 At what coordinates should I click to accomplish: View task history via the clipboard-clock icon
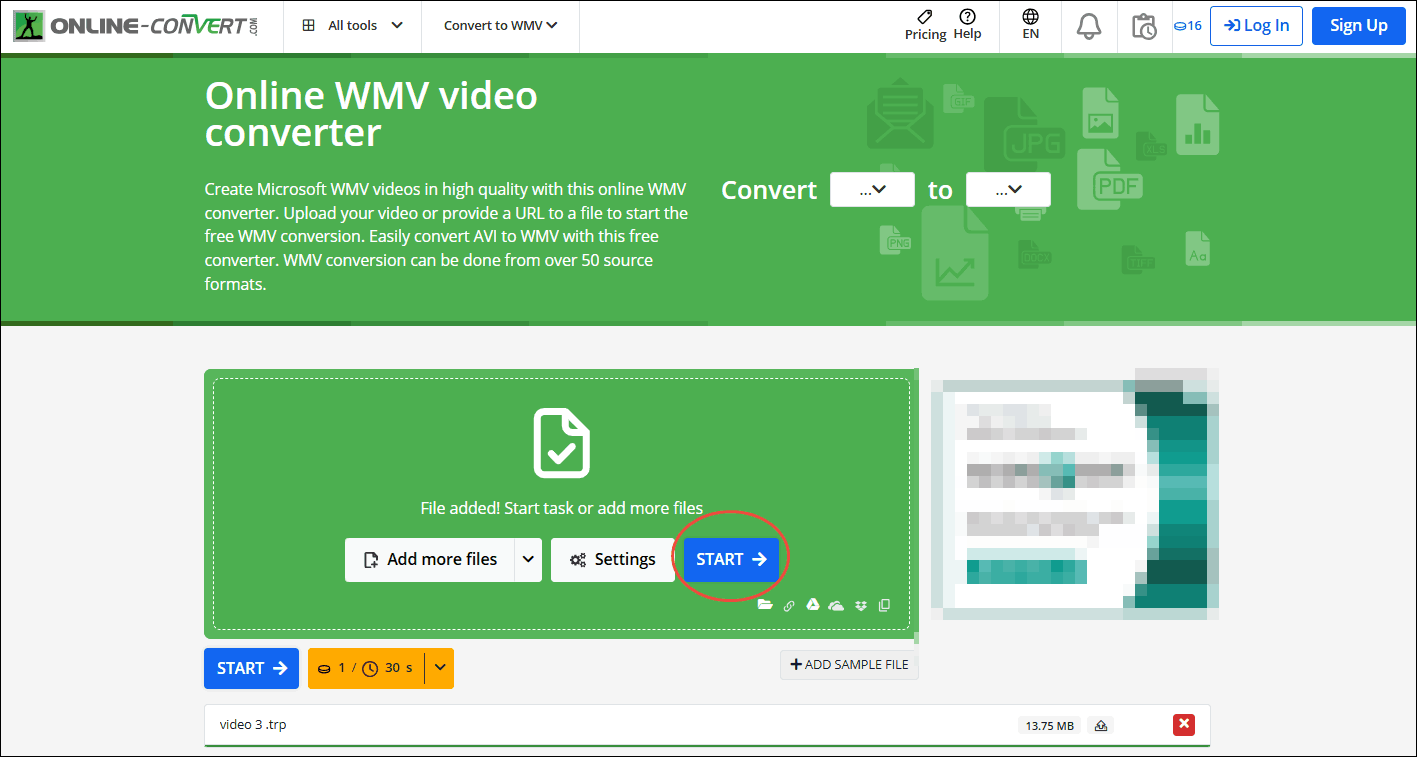coord(1144,26)
